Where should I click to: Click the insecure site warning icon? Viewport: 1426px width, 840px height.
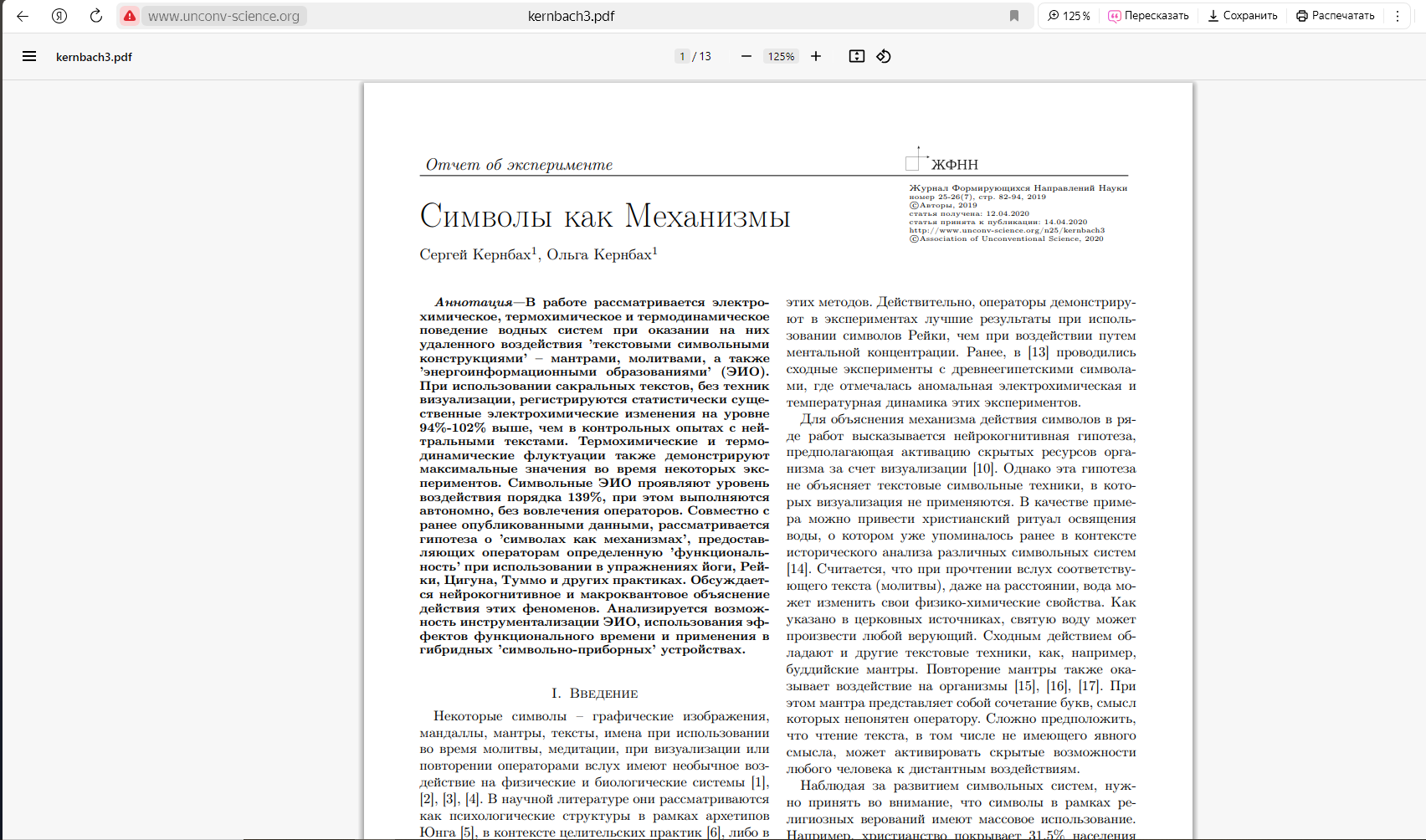129,16
